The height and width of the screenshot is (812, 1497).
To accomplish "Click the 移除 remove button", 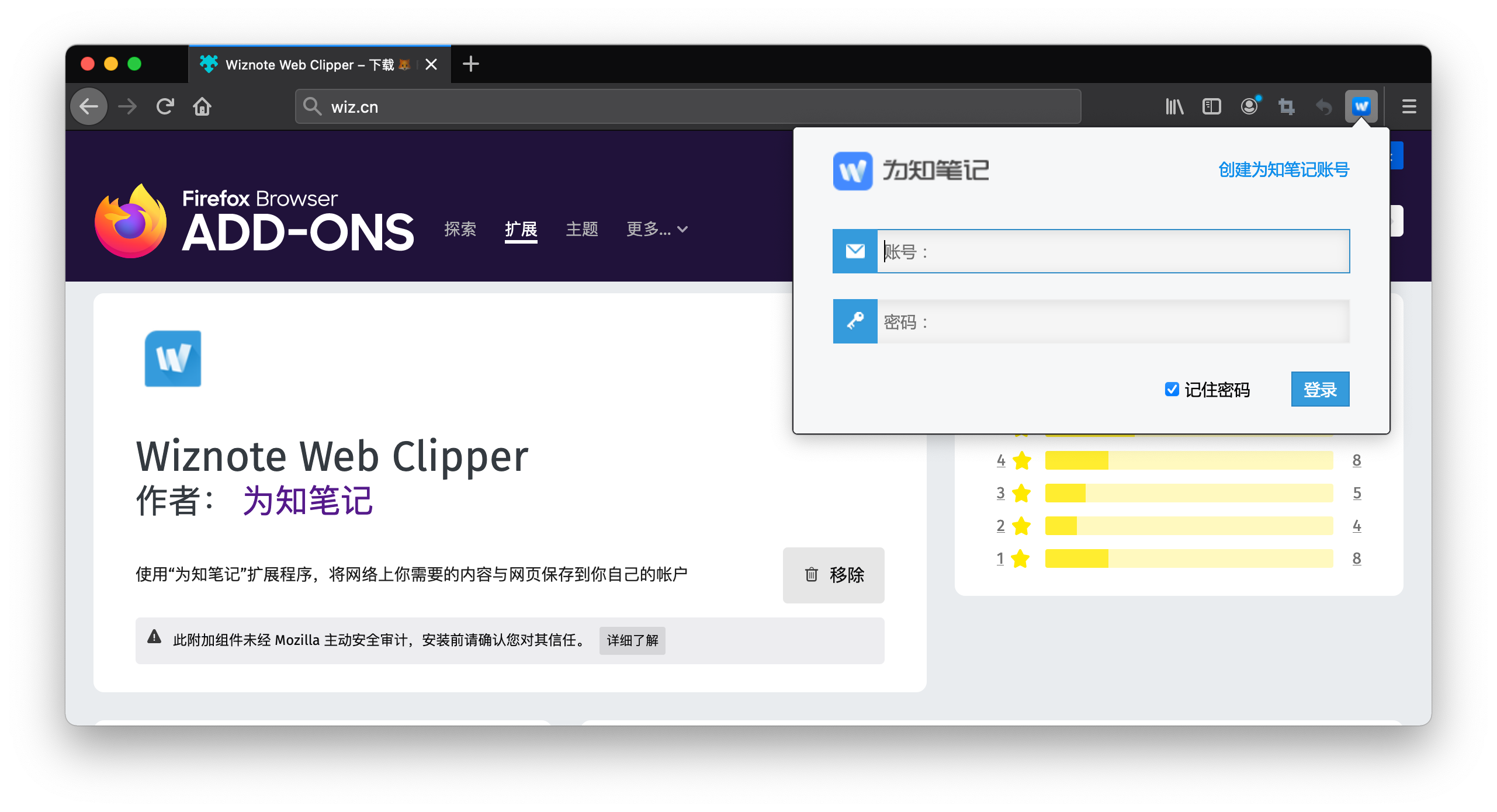I will coord(833,575).
